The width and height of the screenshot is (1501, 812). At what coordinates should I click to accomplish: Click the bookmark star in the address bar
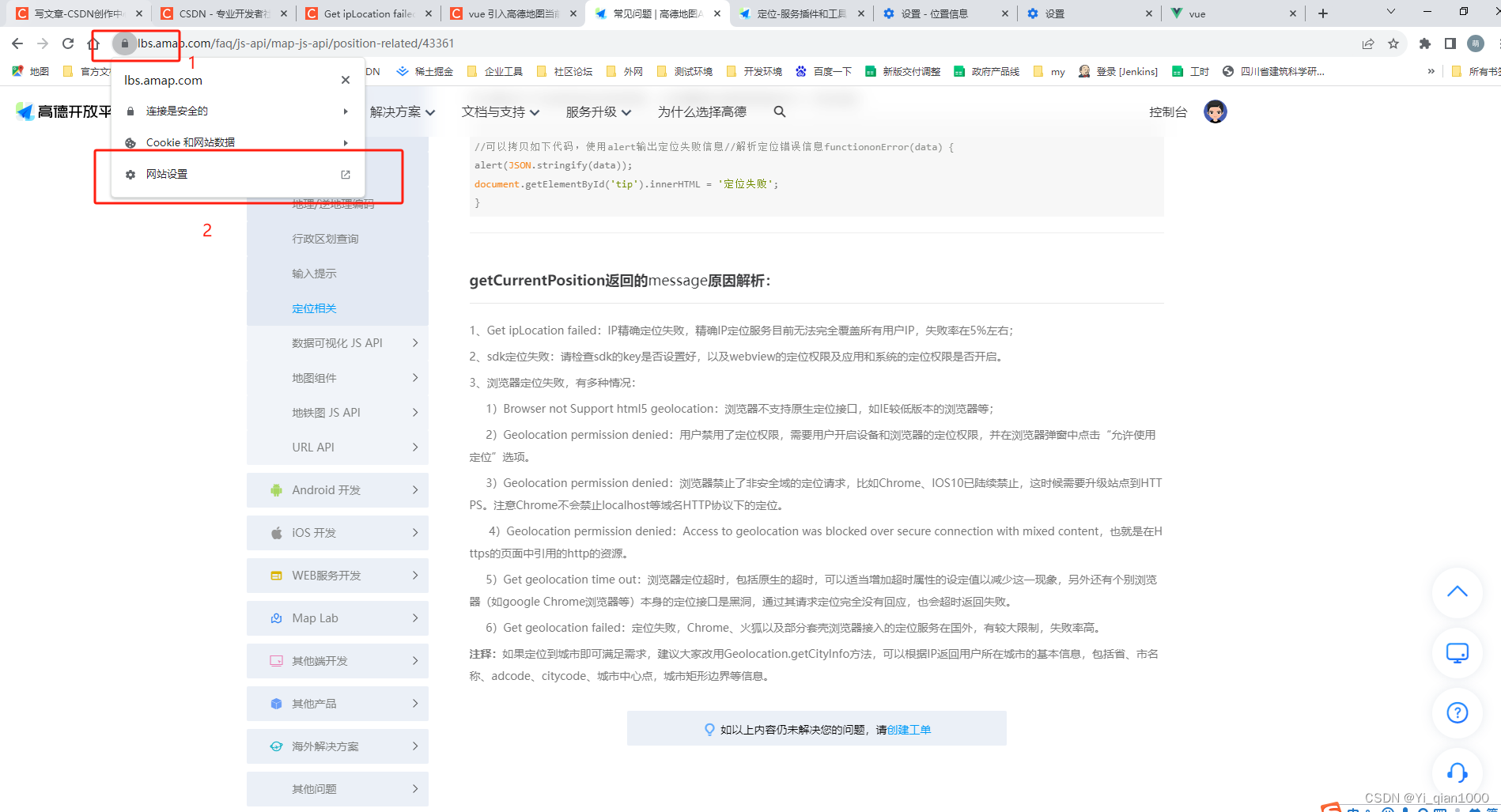1394,43
